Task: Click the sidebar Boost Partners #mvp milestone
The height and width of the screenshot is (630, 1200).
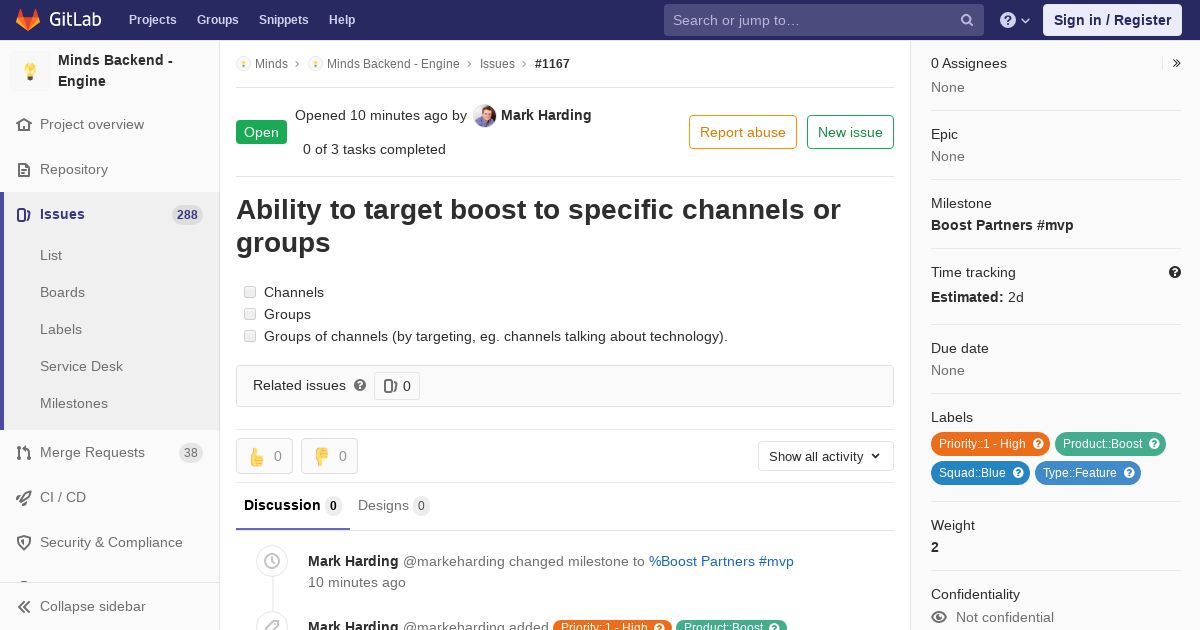Action: coord(1002,226)
